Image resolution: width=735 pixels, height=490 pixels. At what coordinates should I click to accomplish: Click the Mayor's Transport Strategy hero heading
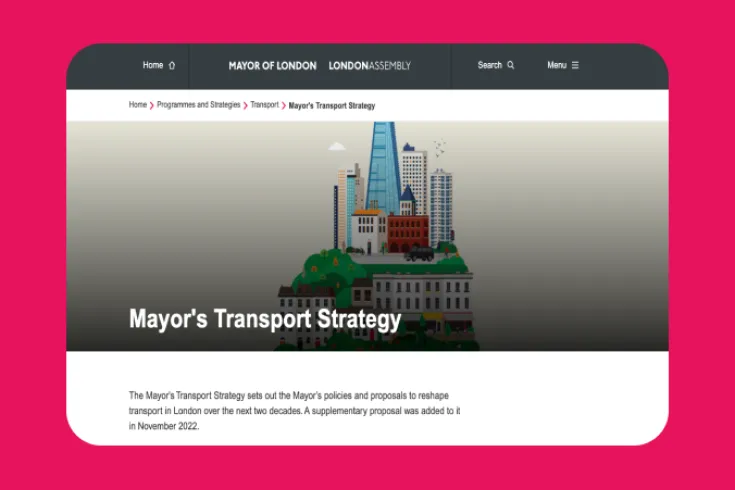pyautogui.click(x=265, y=319)
